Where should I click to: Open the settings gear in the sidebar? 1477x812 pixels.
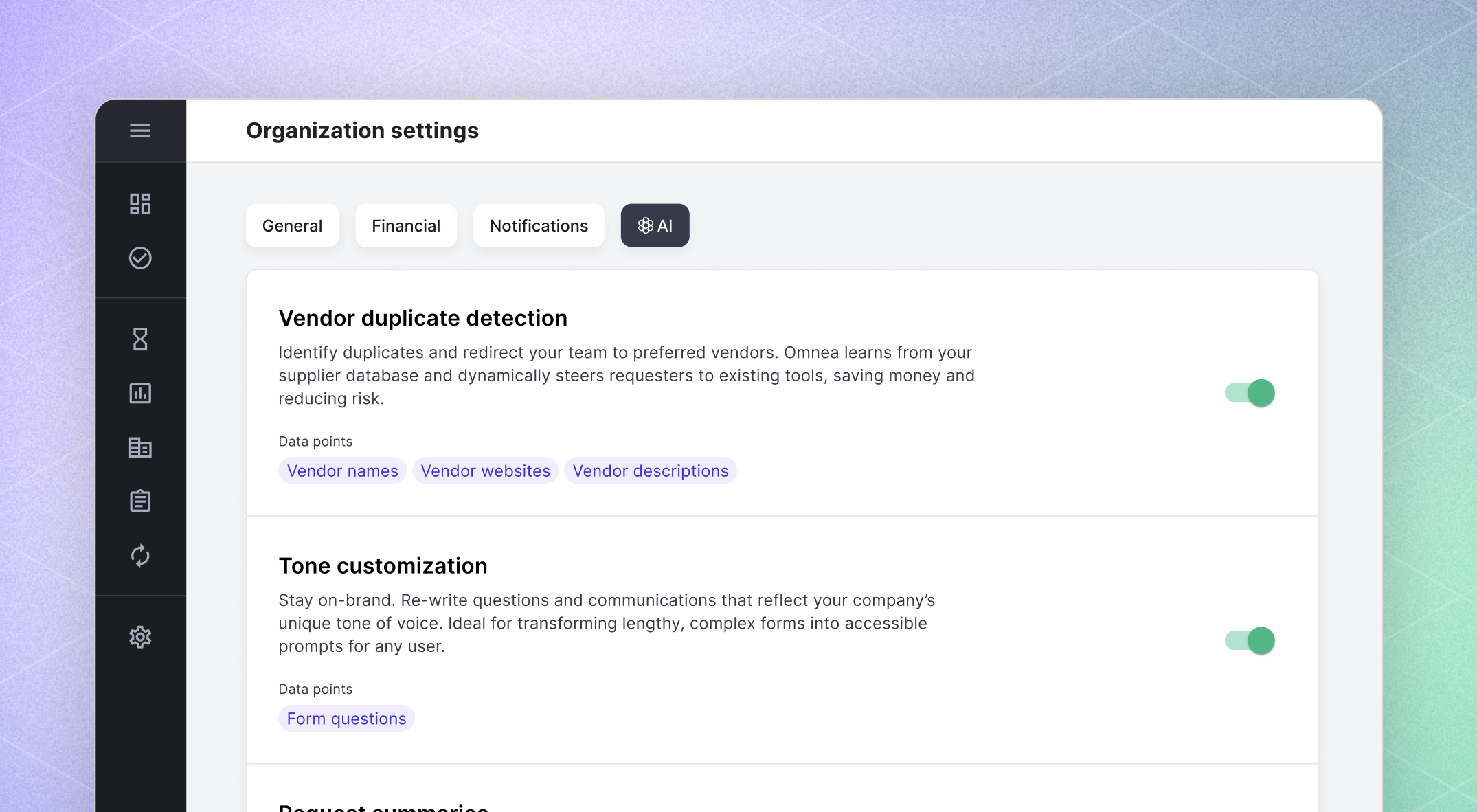click(140, 637)
